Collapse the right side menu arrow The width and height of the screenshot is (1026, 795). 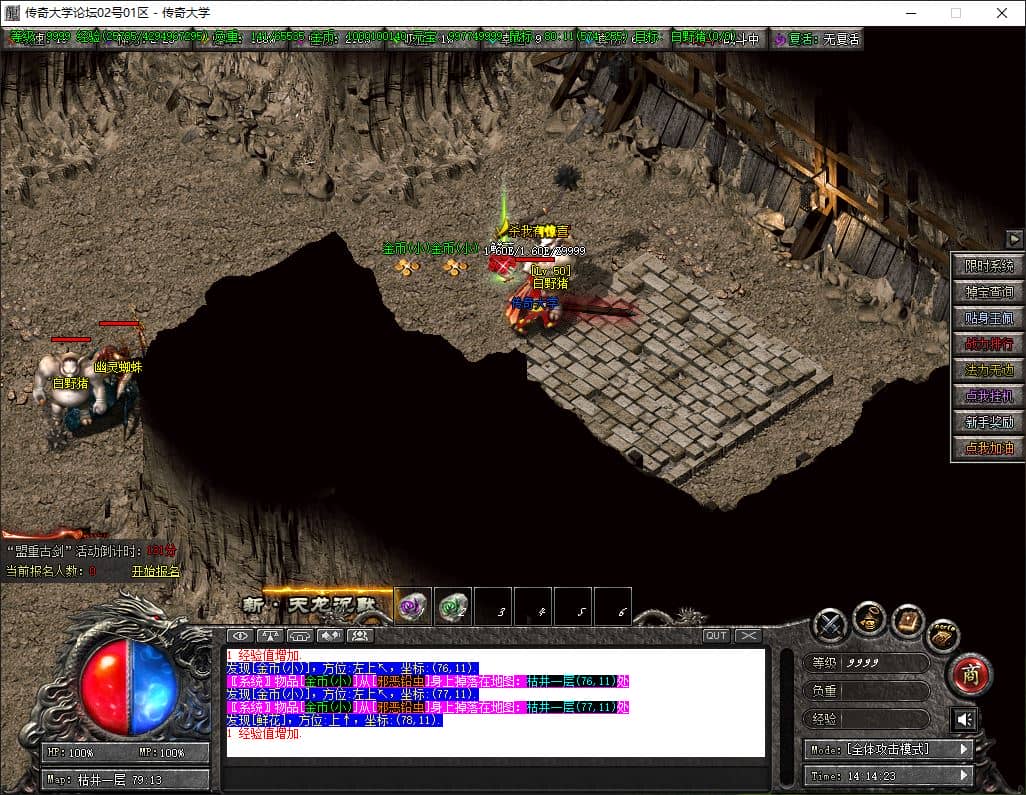[x=1014, y=239]
